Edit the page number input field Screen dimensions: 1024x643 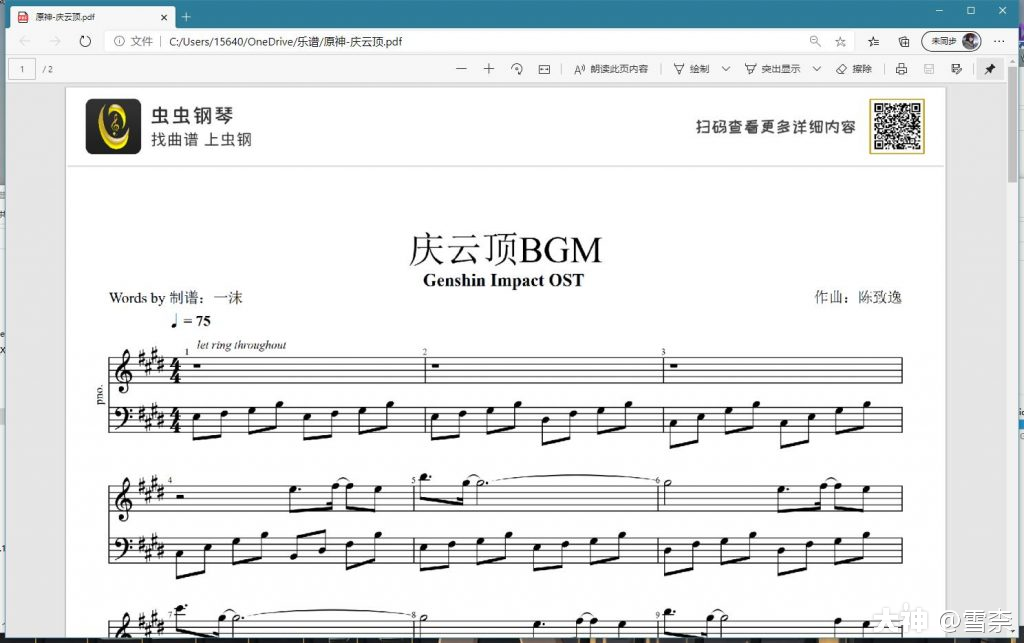click(x=21, y=68)
